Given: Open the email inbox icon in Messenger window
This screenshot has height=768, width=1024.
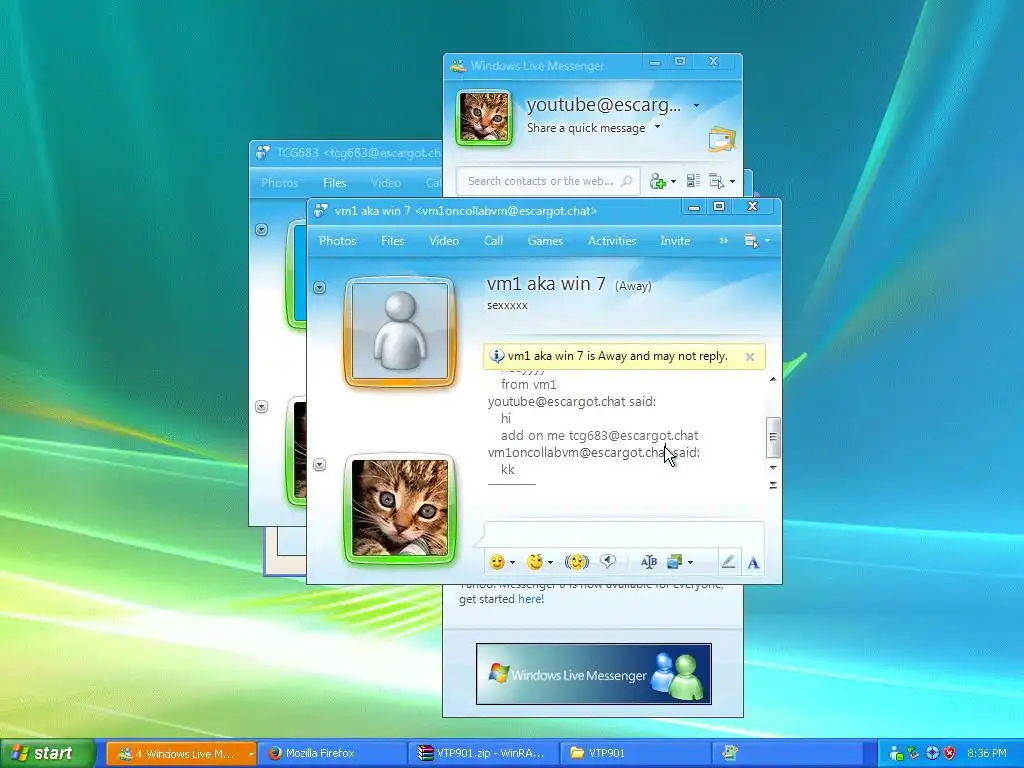Looking at the screenshot, I should (x=722, y=139).
